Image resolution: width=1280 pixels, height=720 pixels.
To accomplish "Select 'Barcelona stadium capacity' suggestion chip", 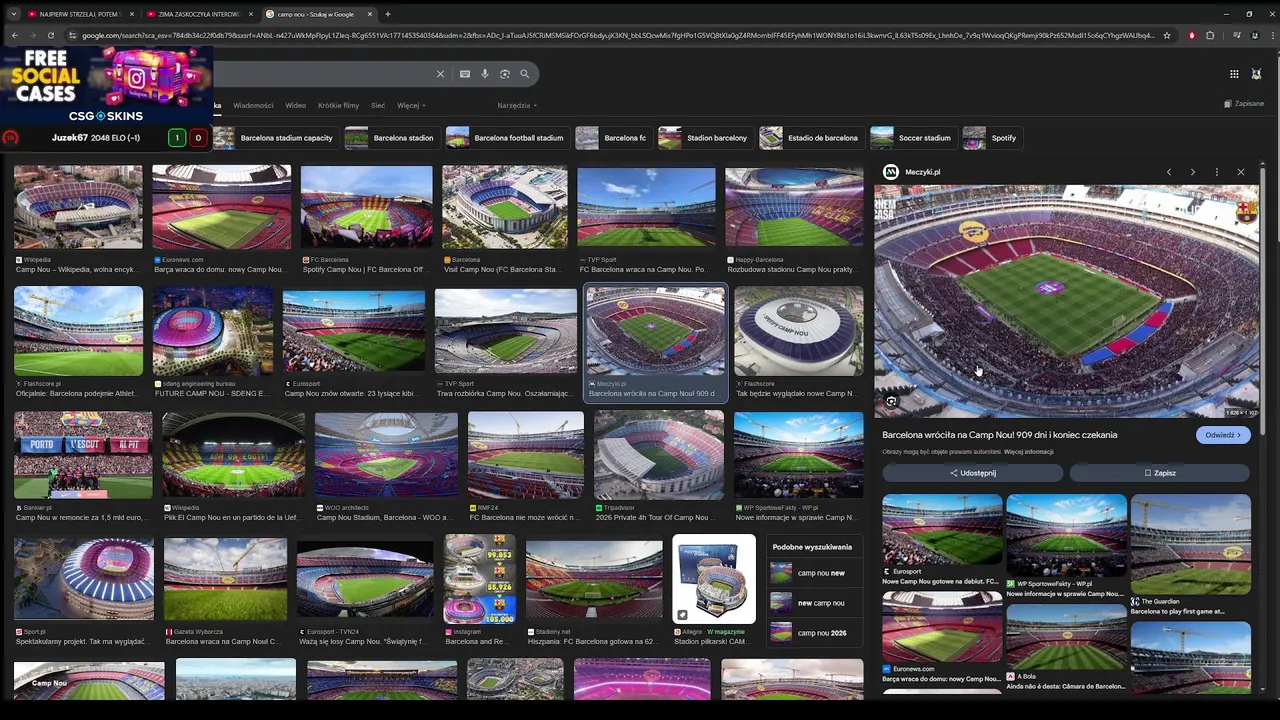I will [x=273, y=138].
